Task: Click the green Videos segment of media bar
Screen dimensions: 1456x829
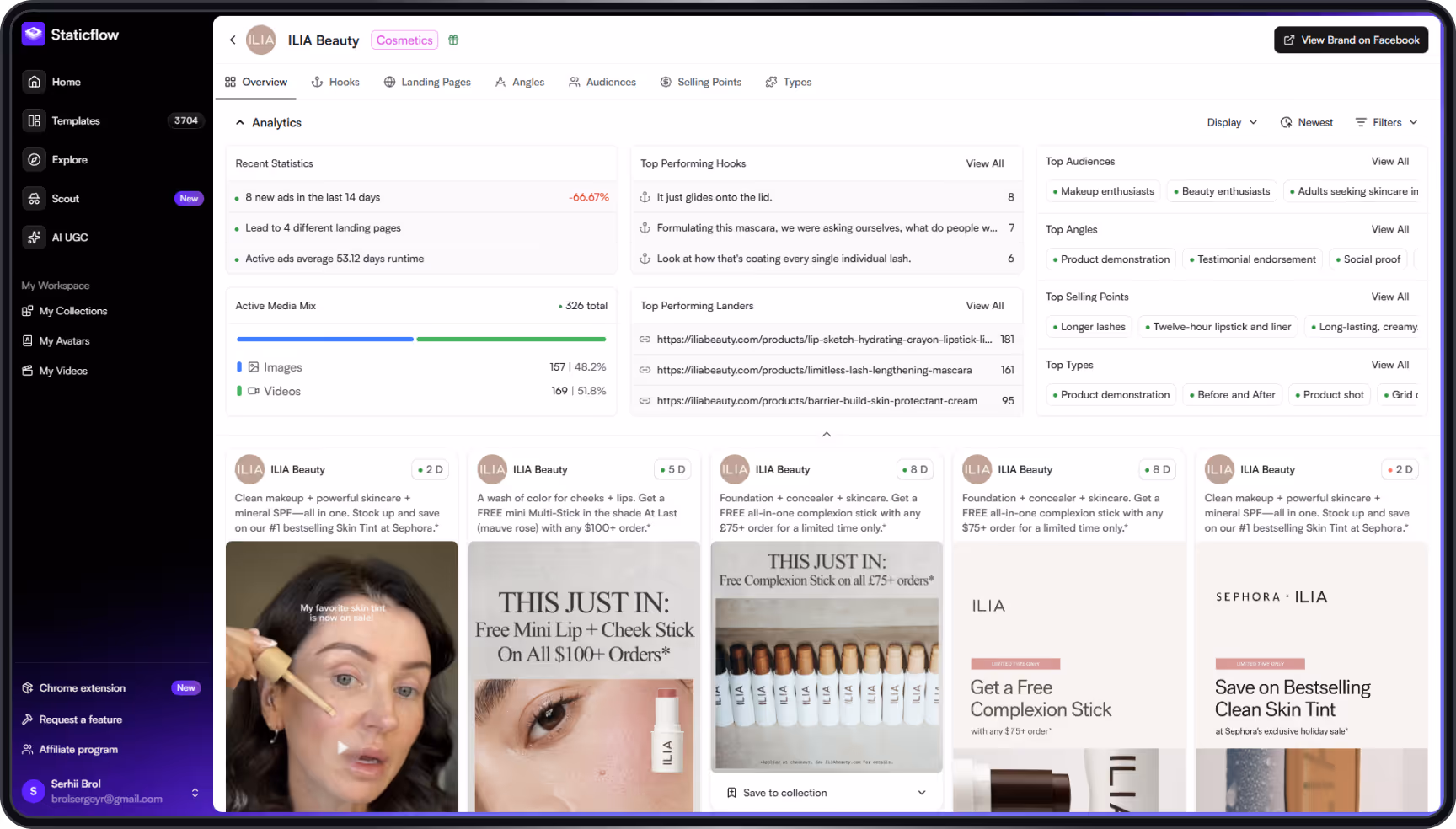Action: (511, 339)
